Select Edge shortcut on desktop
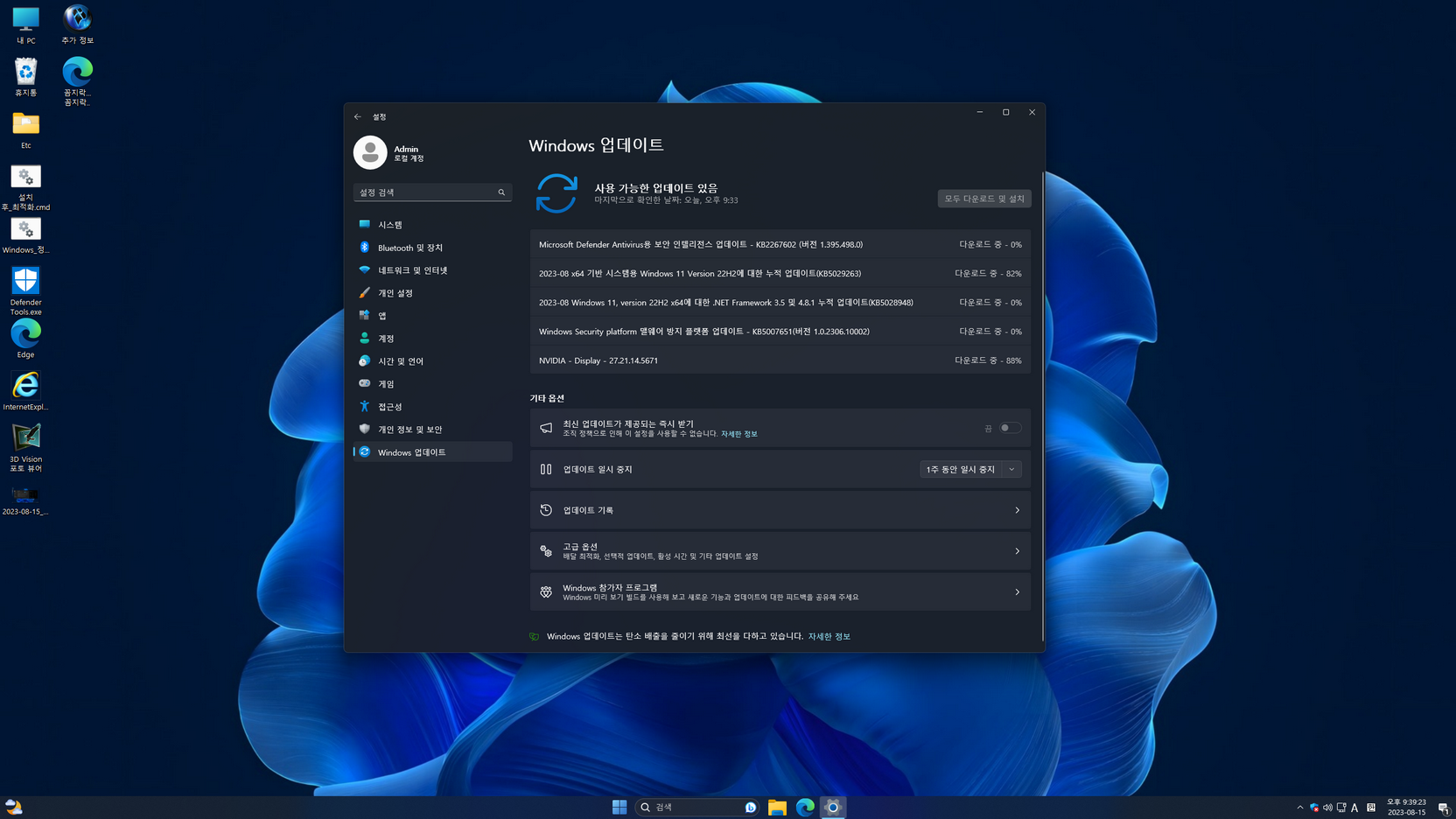The width and height of the screenshot is (1456, 819). pyautogui.click(x=25, y=339)
